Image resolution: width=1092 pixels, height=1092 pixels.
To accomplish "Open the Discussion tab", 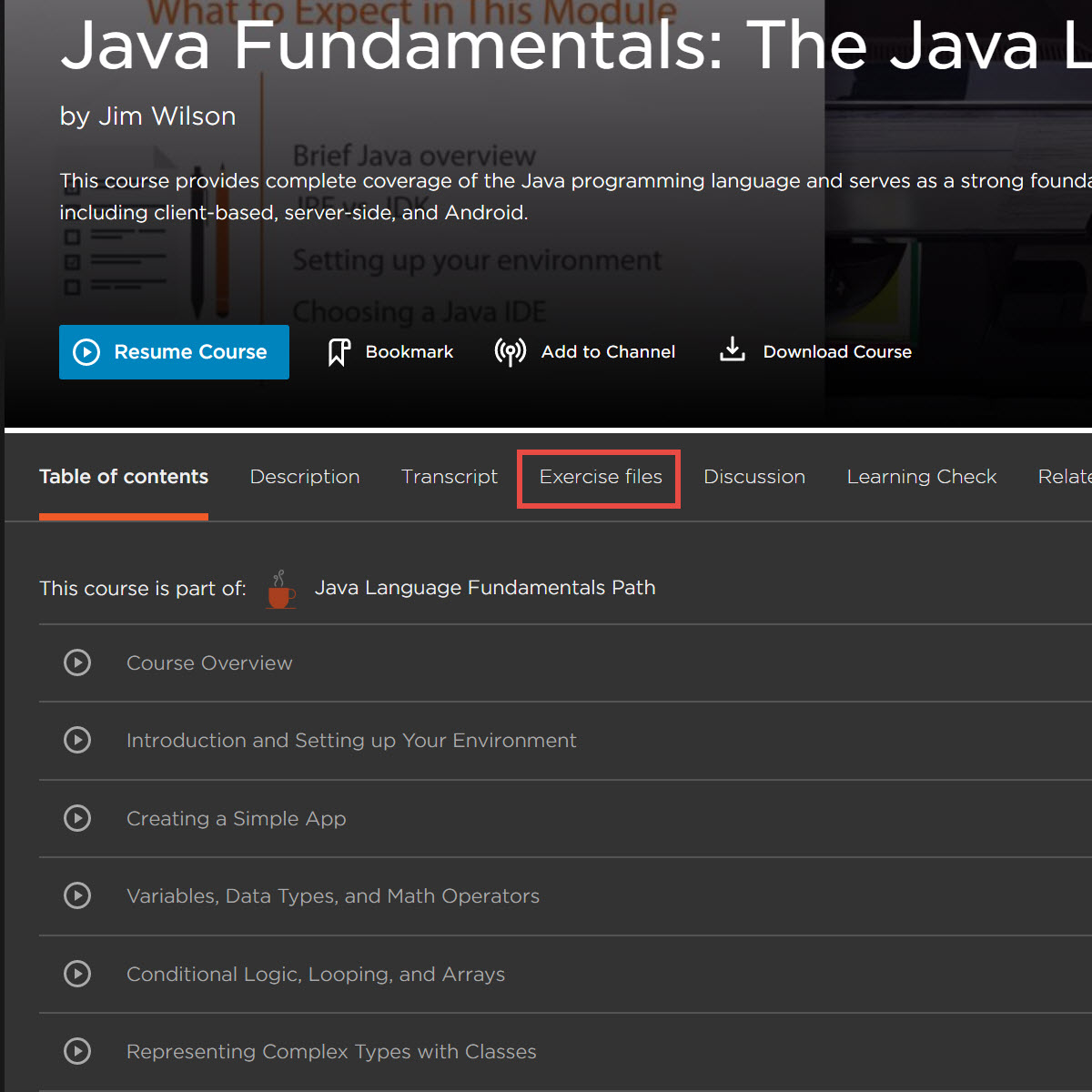I will 754,477.
